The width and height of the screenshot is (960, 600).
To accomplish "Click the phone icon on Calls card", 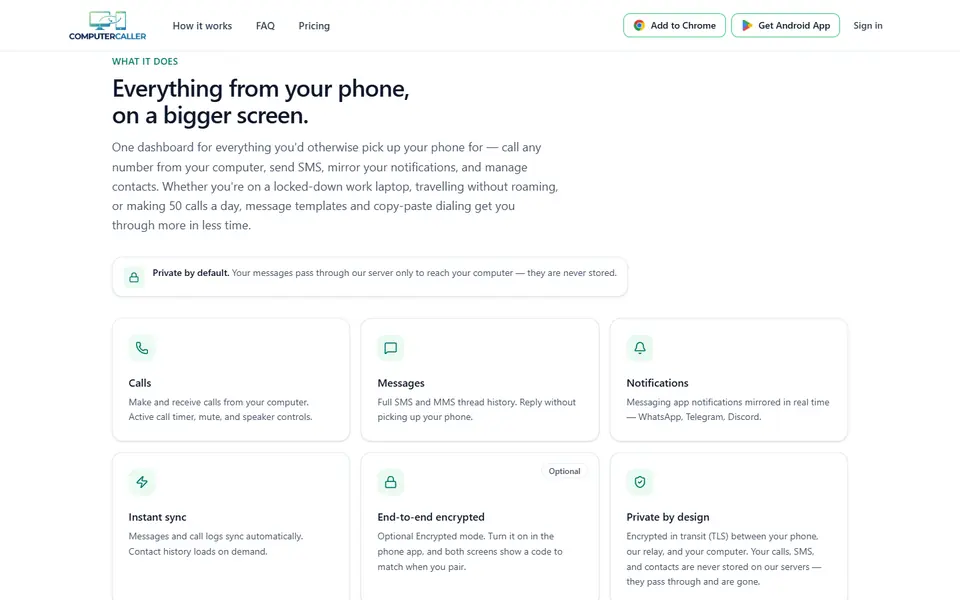I will coord(142,348).
